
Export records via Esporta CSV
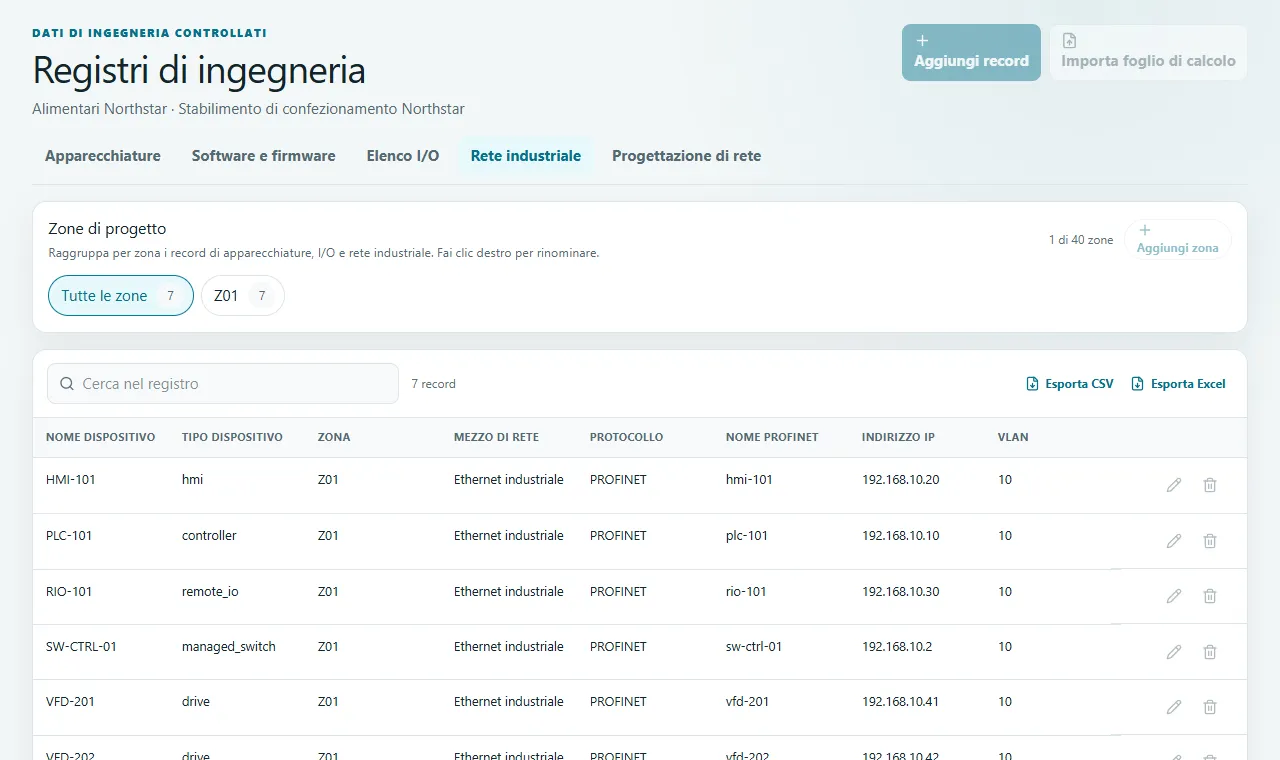coord(1070,384)
